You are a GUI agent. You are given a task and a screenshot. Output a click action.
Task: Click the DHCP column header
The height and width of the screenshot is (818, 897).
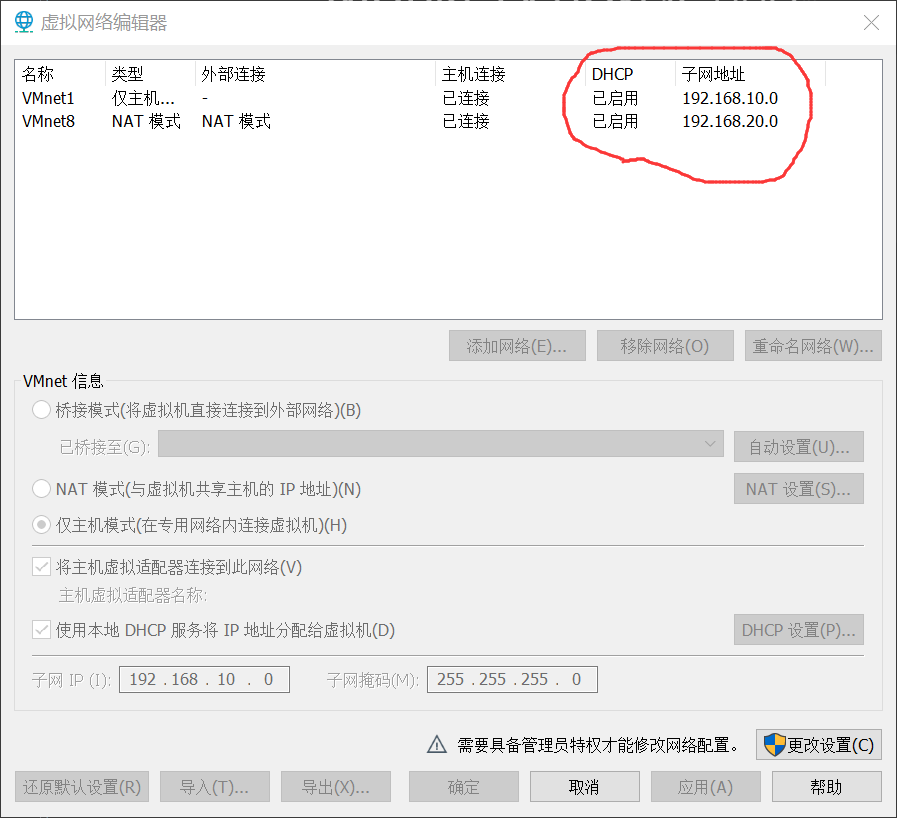[630, 74]
